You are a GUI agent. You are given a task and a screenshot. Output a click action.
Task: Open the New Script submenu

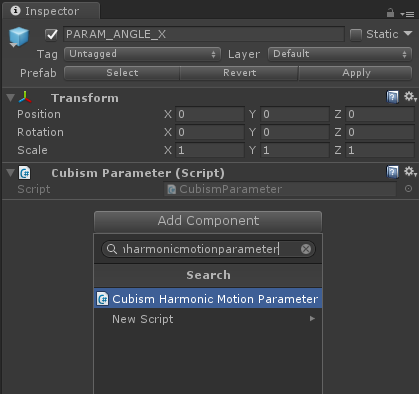click(x=208, y=319)
